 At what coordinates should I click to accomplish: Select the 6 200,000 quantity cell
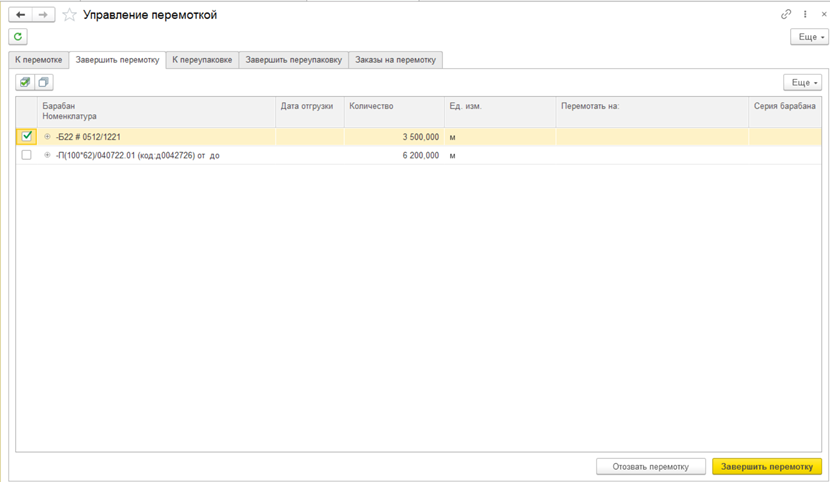[x=394, y=156]
